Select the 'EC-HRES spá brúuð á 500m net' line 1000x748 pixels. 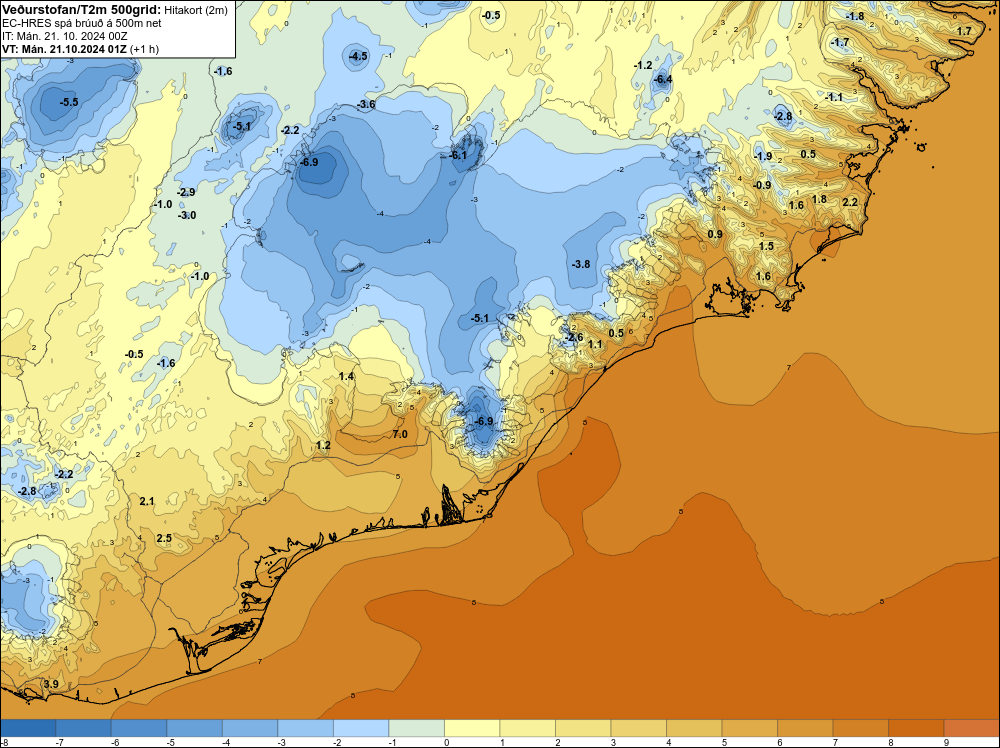tap(82, 23)
